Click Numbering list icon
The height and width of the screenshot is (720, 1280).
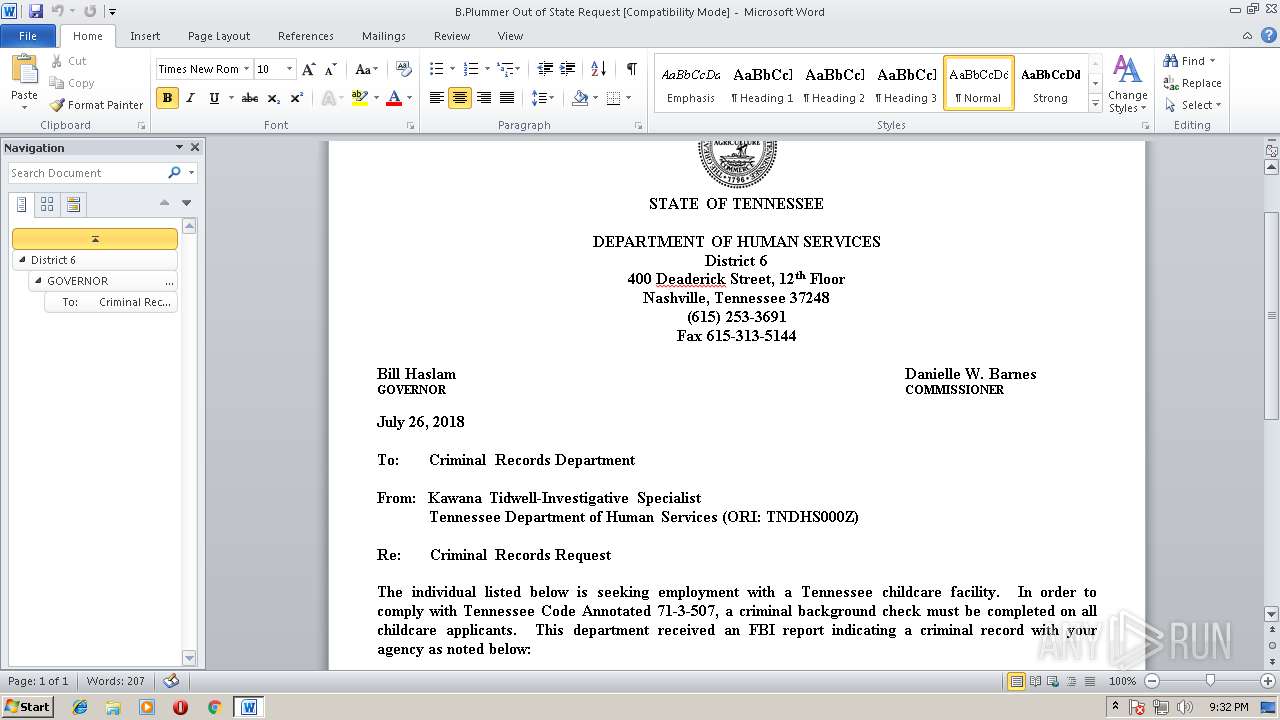click(x=472, y=69)
